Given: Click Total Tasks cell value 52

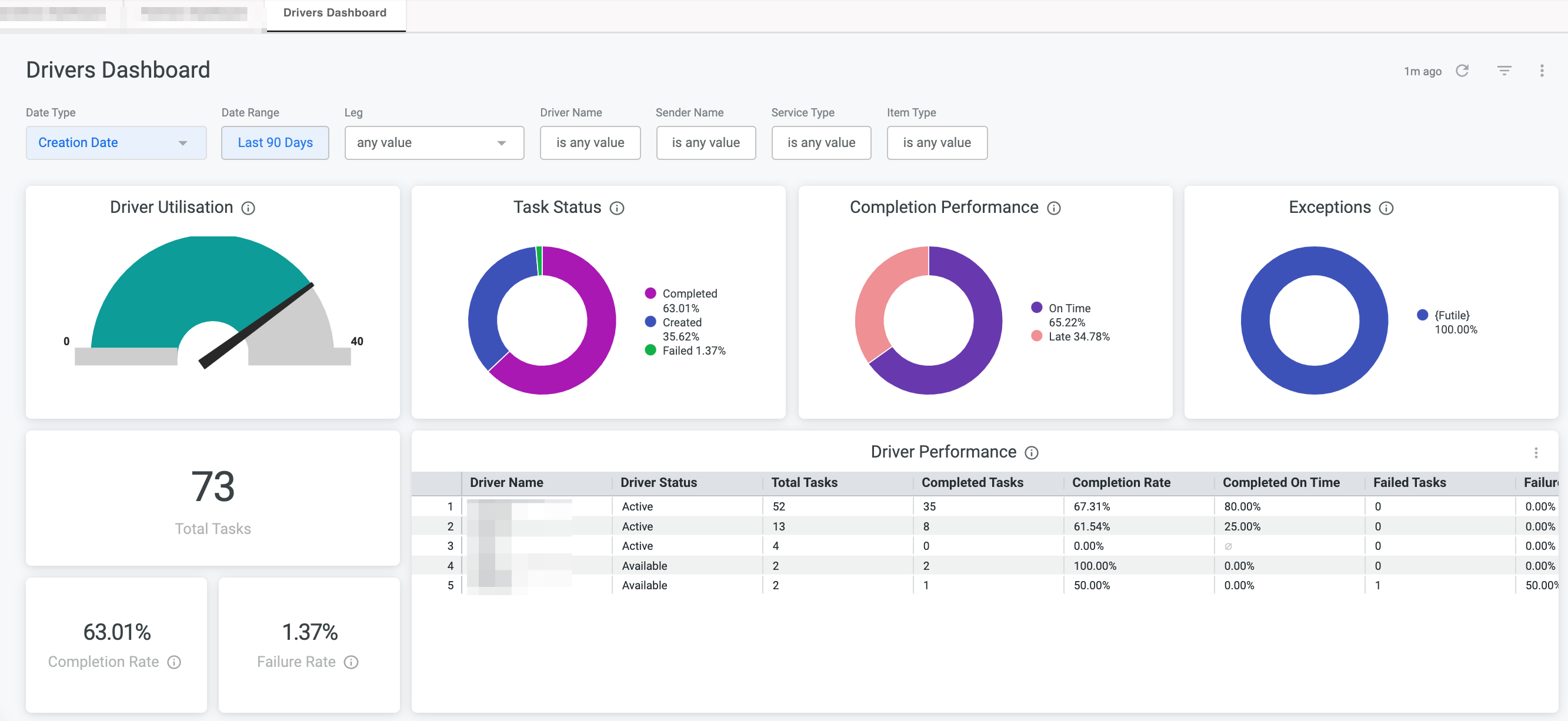Looking at the screenshot, I should pyautogui.click(x=779, y=506).
